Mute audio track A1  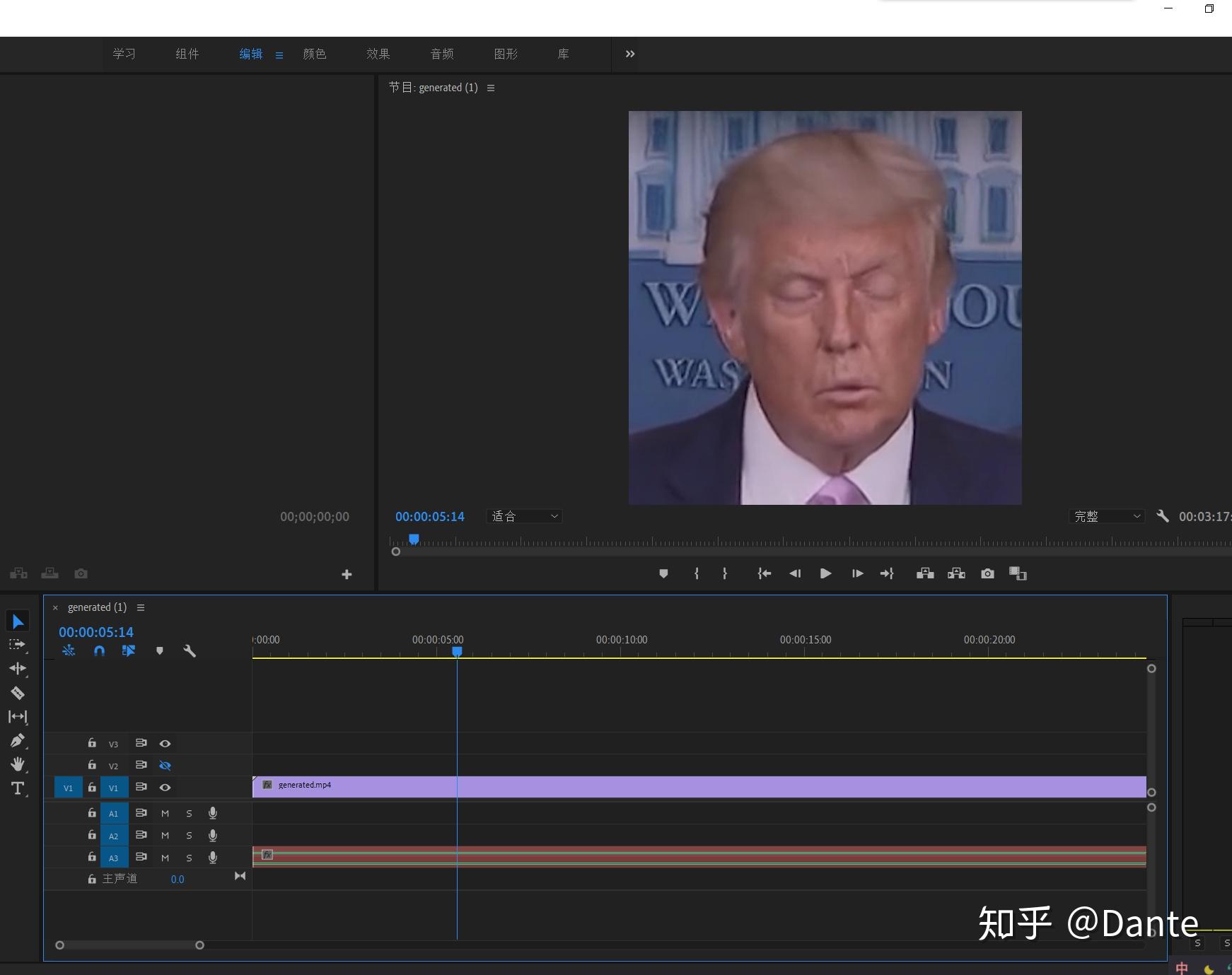[x=165, y=814]
